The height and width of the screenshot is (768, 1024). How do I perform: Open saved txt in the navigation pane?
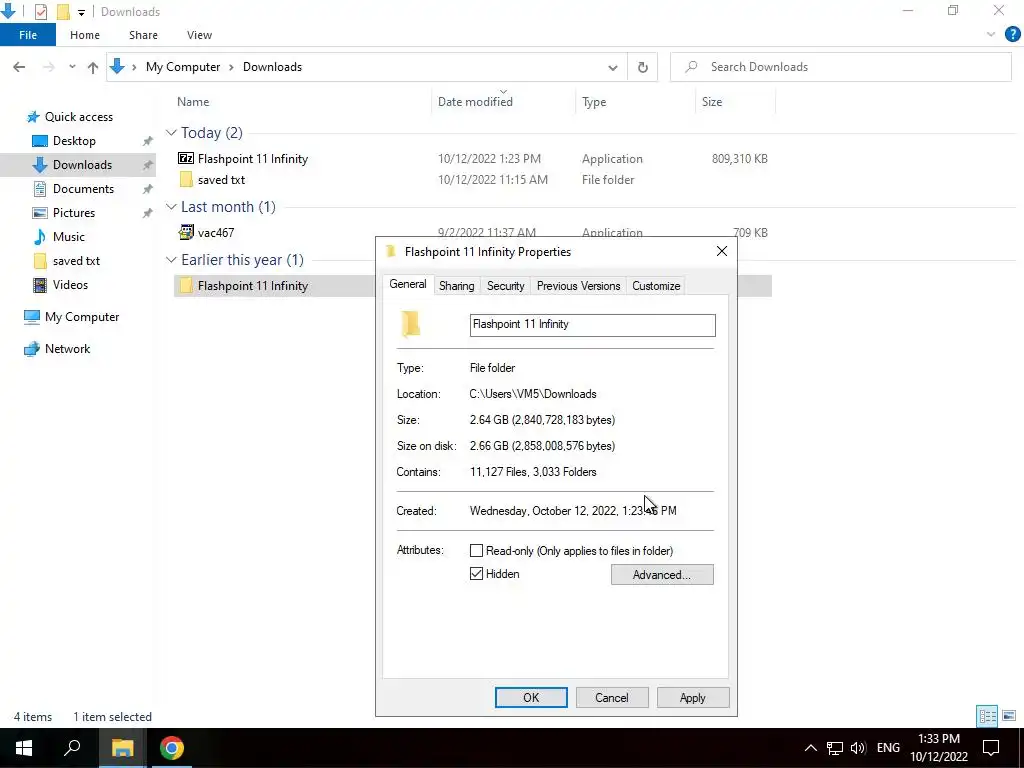coord(76,261)
